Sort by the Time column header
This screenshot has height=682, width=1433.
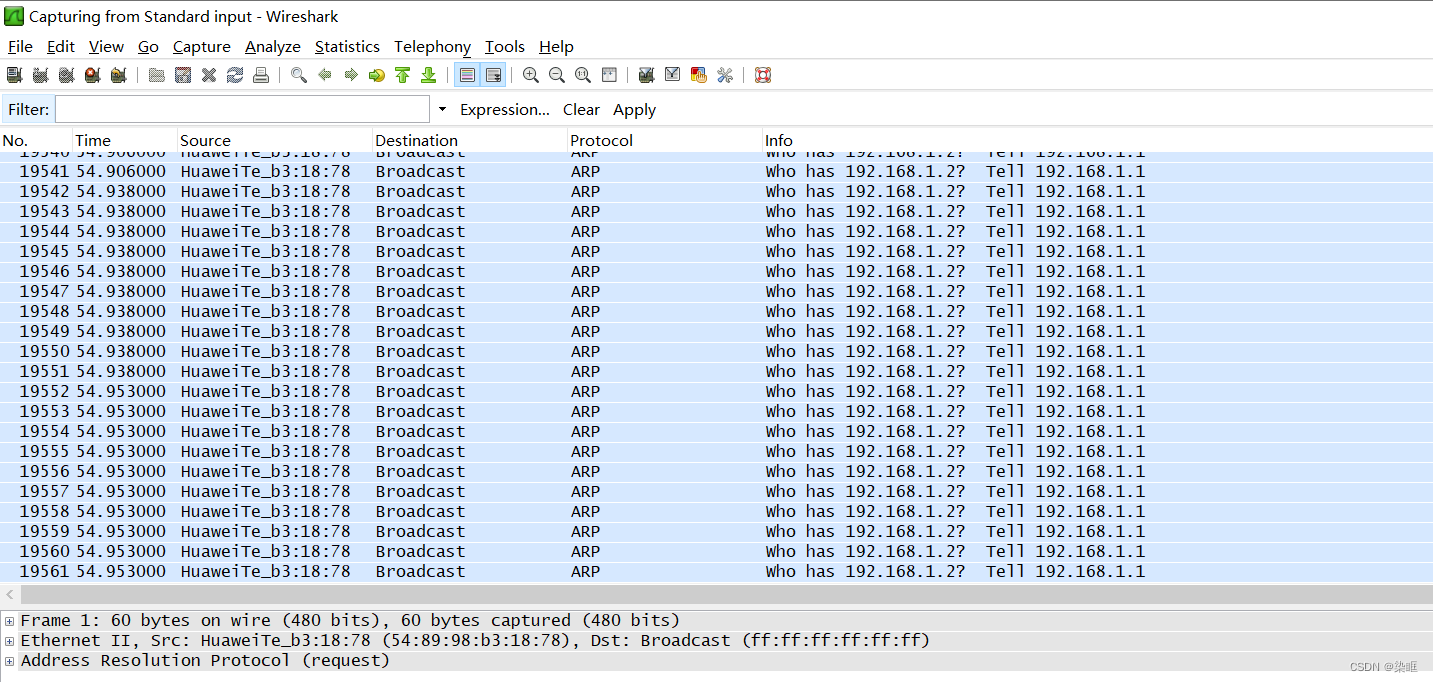click(126, 140)
